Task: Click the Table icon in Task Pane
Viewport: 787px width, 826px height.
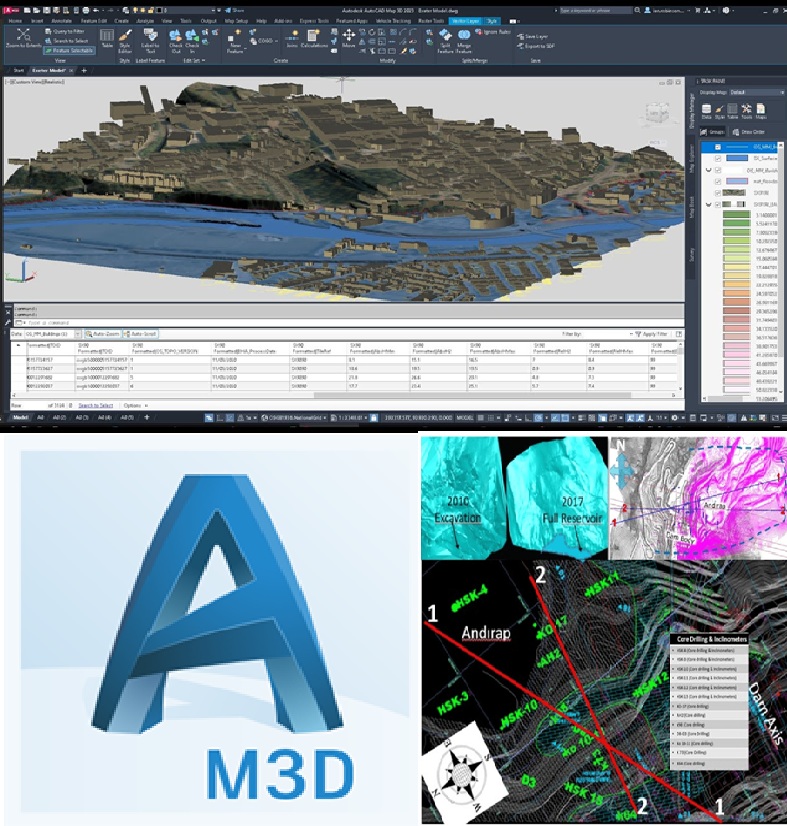Action: pyautogui.click(x=733, y=111)
